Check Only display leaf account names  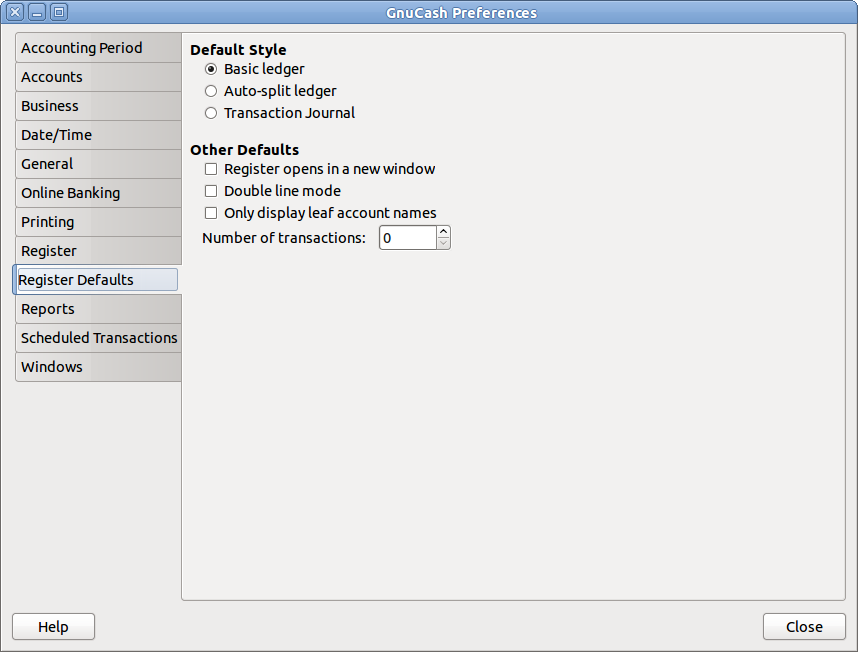point(211,213)
